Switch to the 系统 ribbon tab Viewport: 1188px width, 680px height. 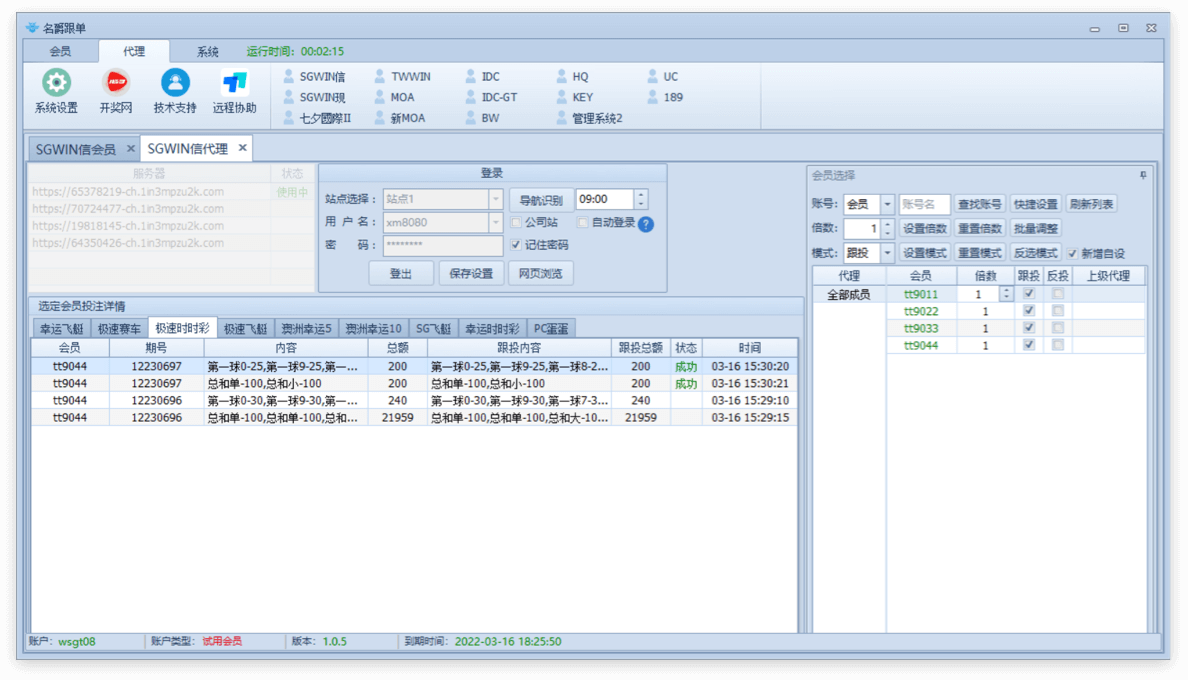(x=207, y=52)
